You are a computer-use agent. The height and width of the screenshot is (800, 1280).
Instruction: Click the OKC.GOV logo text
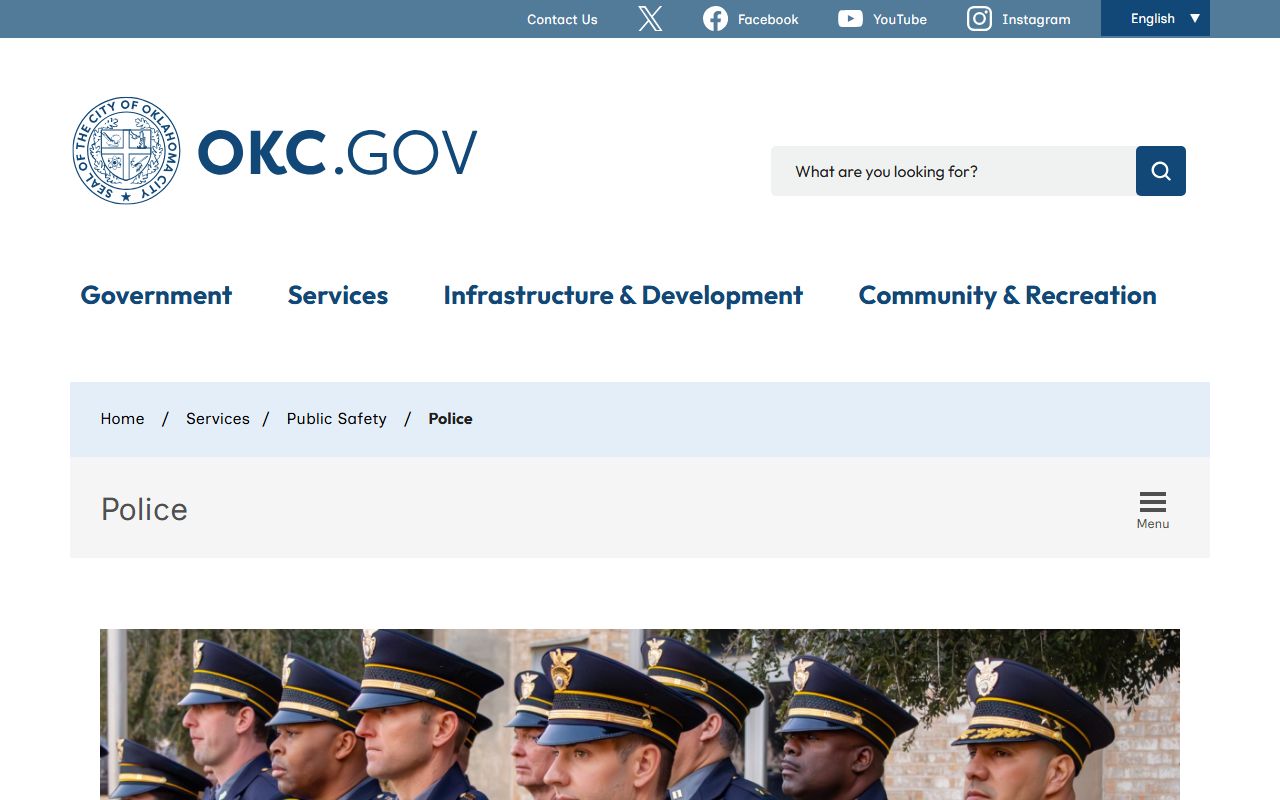point(337,153)
